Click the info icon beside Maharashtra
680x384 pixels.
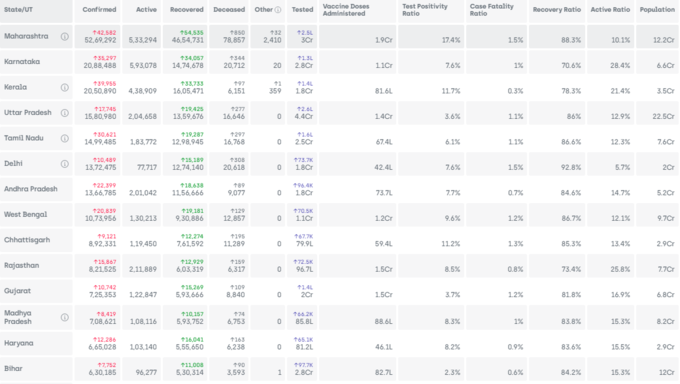[65, 36]
